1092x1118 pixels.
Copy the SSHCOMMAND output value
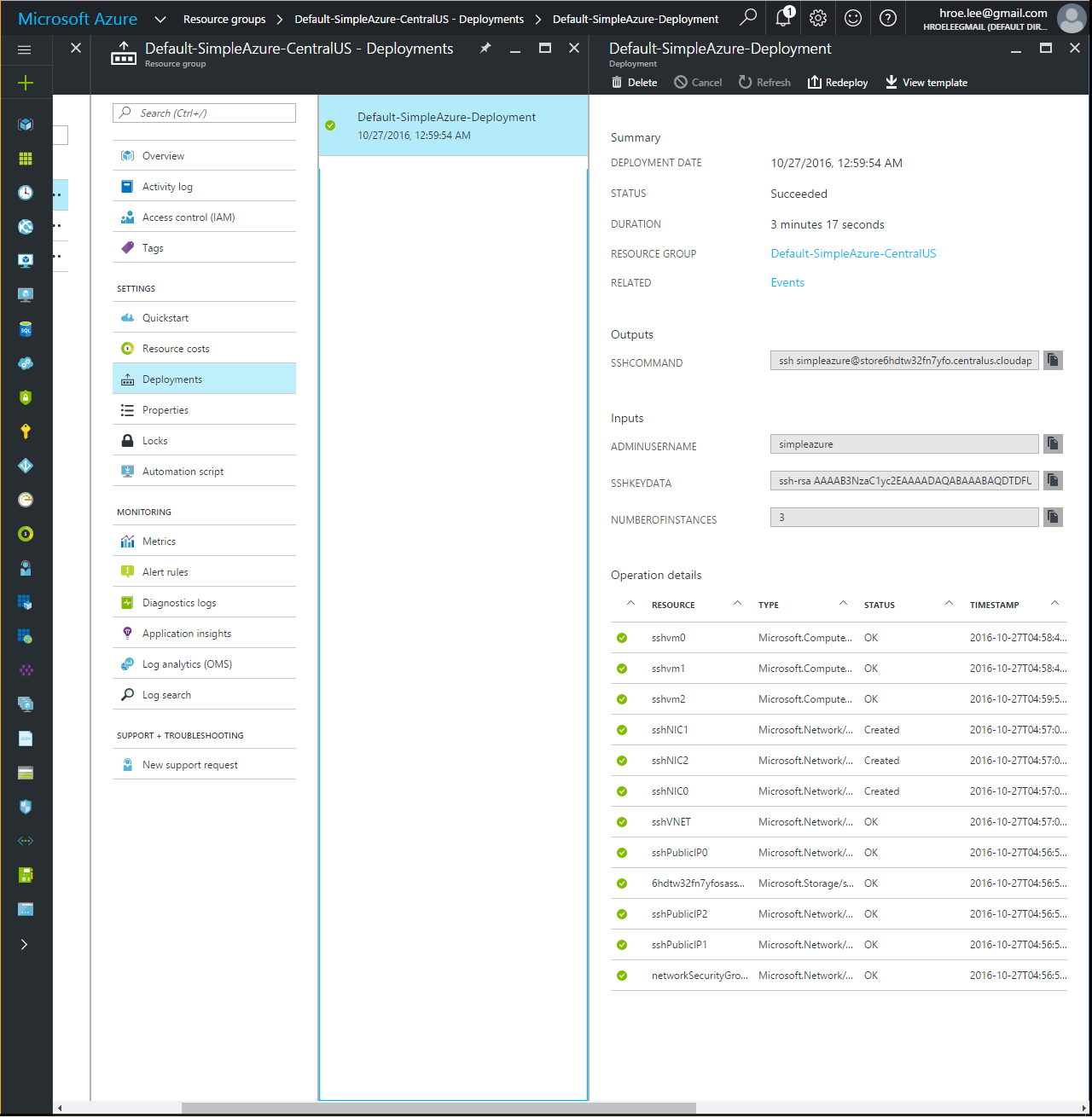tap(1053, 361)
